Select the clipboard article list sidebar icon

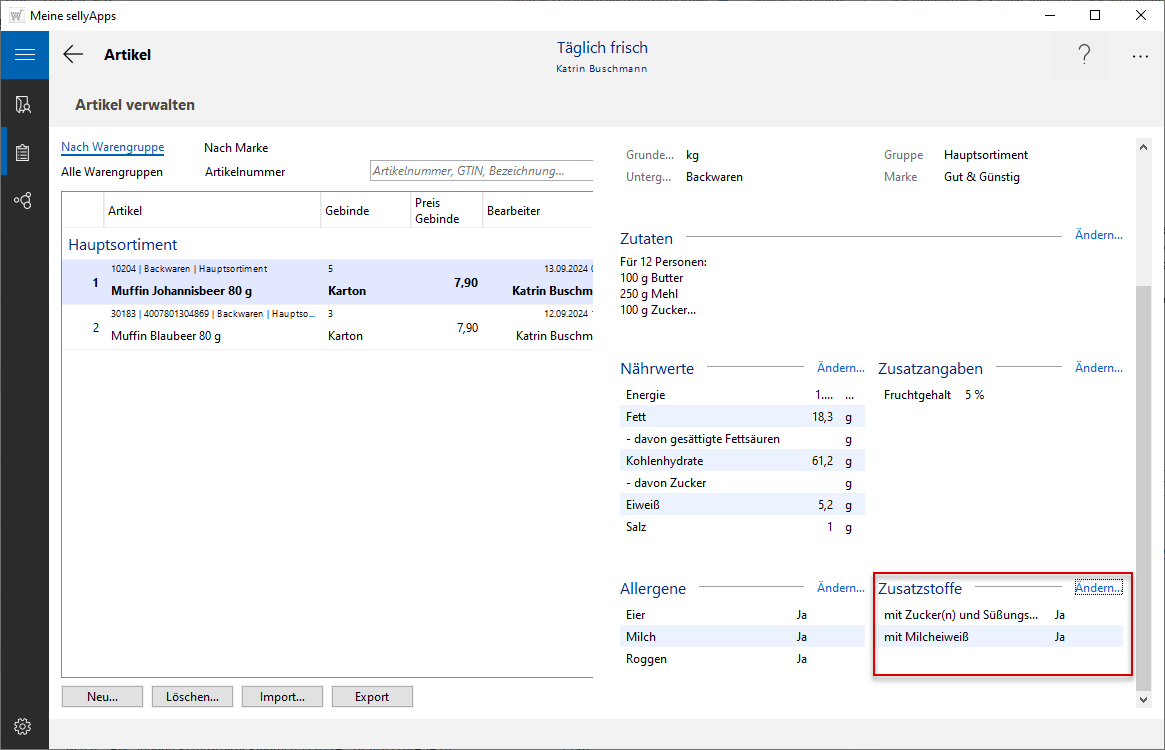click(x=24, y=152)
